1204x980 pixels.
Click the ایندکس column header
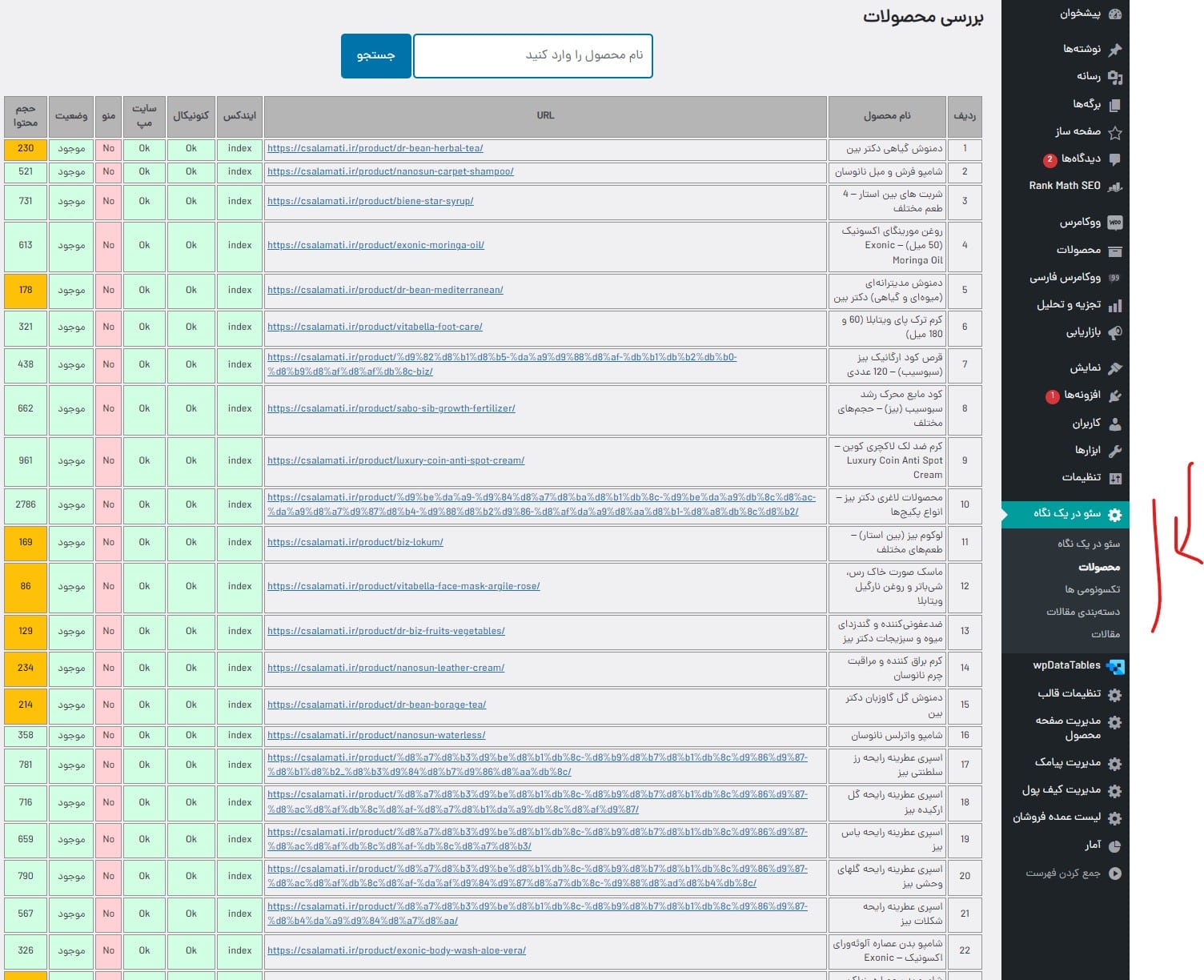point(239,116)
